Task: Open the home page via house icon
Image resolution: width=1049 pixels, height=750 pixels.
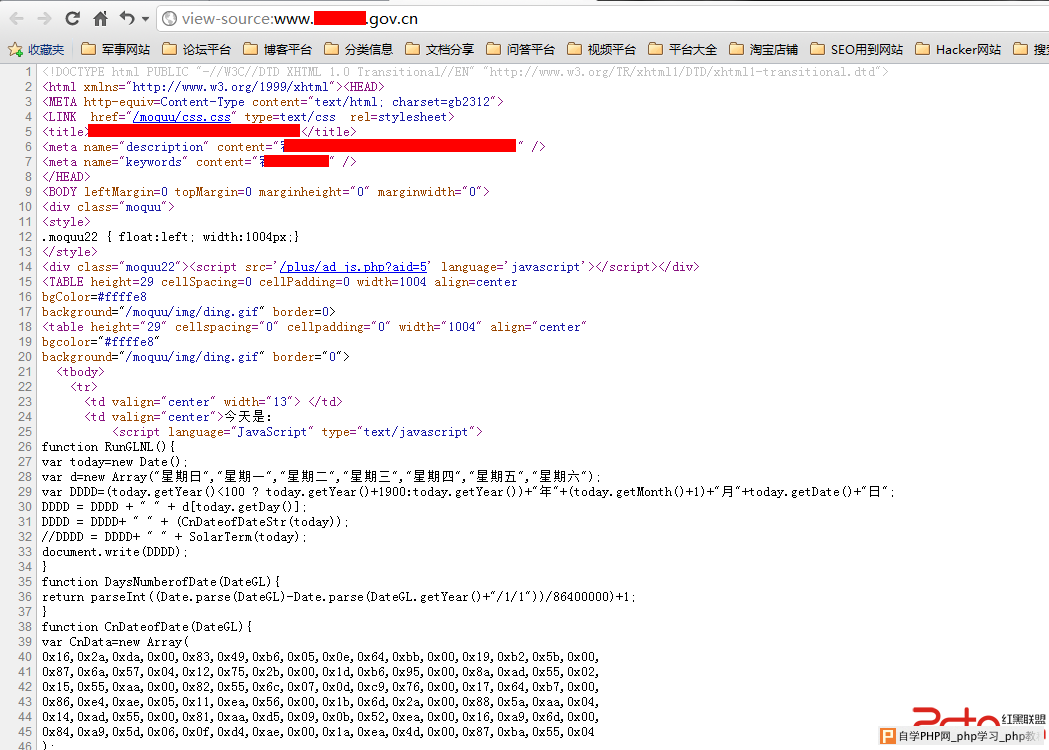Action: (100, 19)
